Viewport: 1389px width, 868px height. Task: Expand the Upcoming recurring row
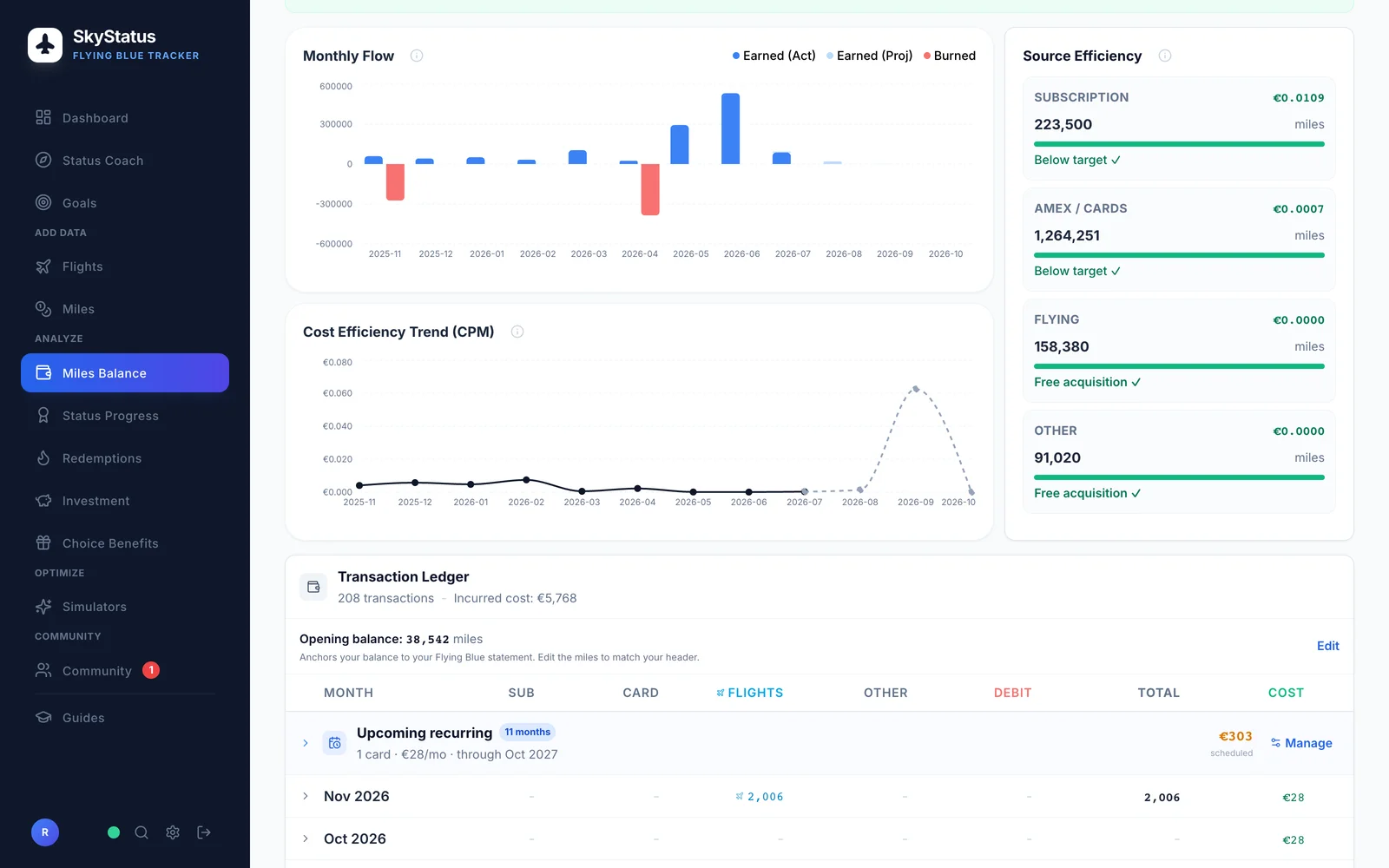pos(306,743)
